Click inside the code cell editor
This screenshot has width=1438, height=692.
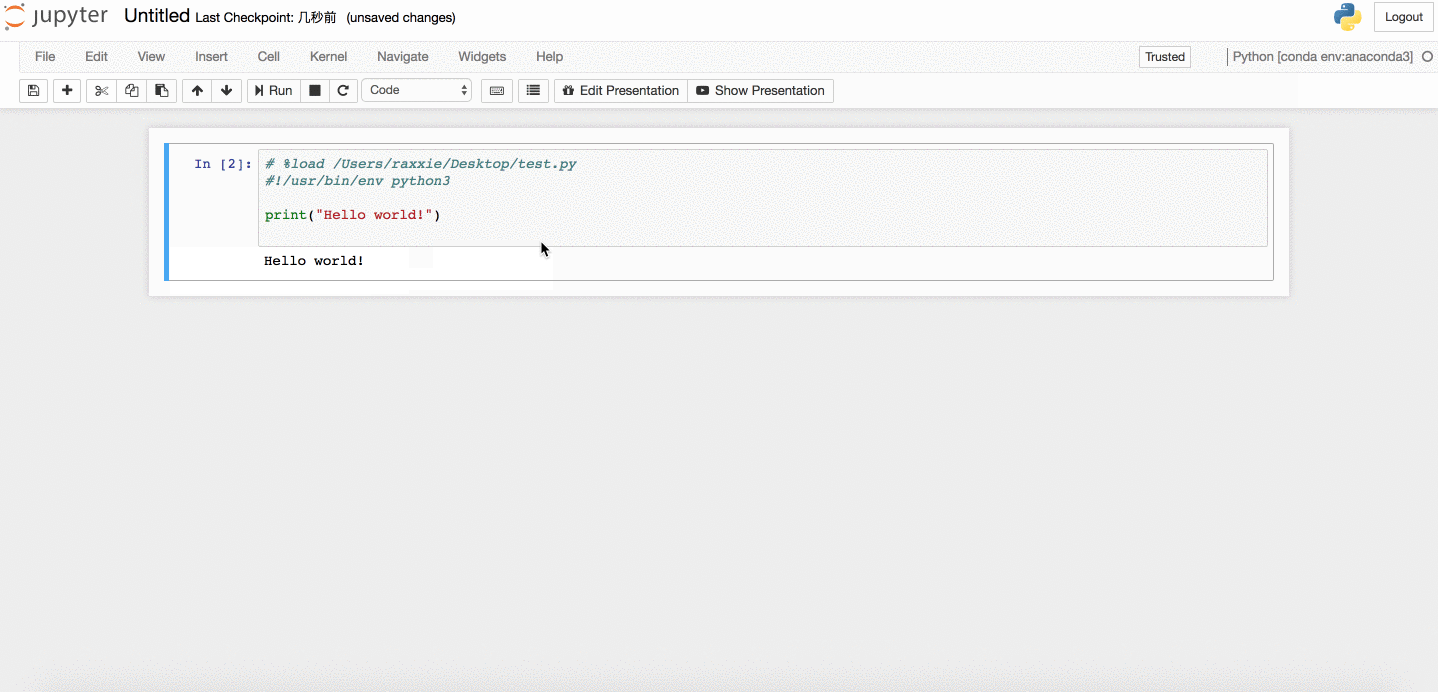point(762,198)
